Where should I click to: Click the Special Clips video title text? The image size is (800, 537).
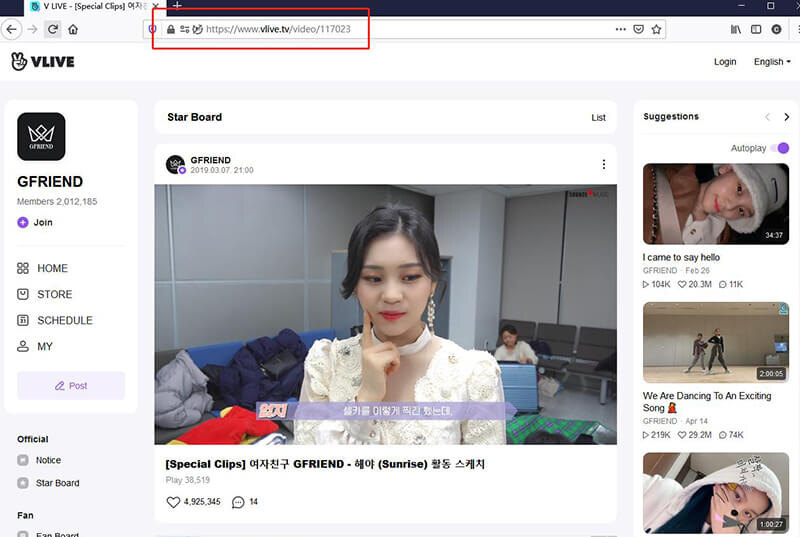[325, 464]
